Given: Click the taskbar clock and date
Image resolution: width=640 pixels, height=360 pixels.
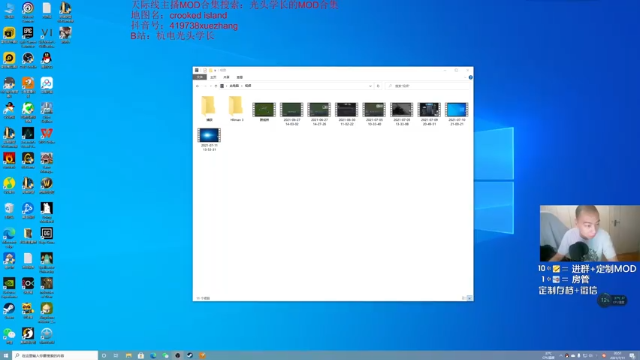Looking at the screenshot, I should pos(617,356).
